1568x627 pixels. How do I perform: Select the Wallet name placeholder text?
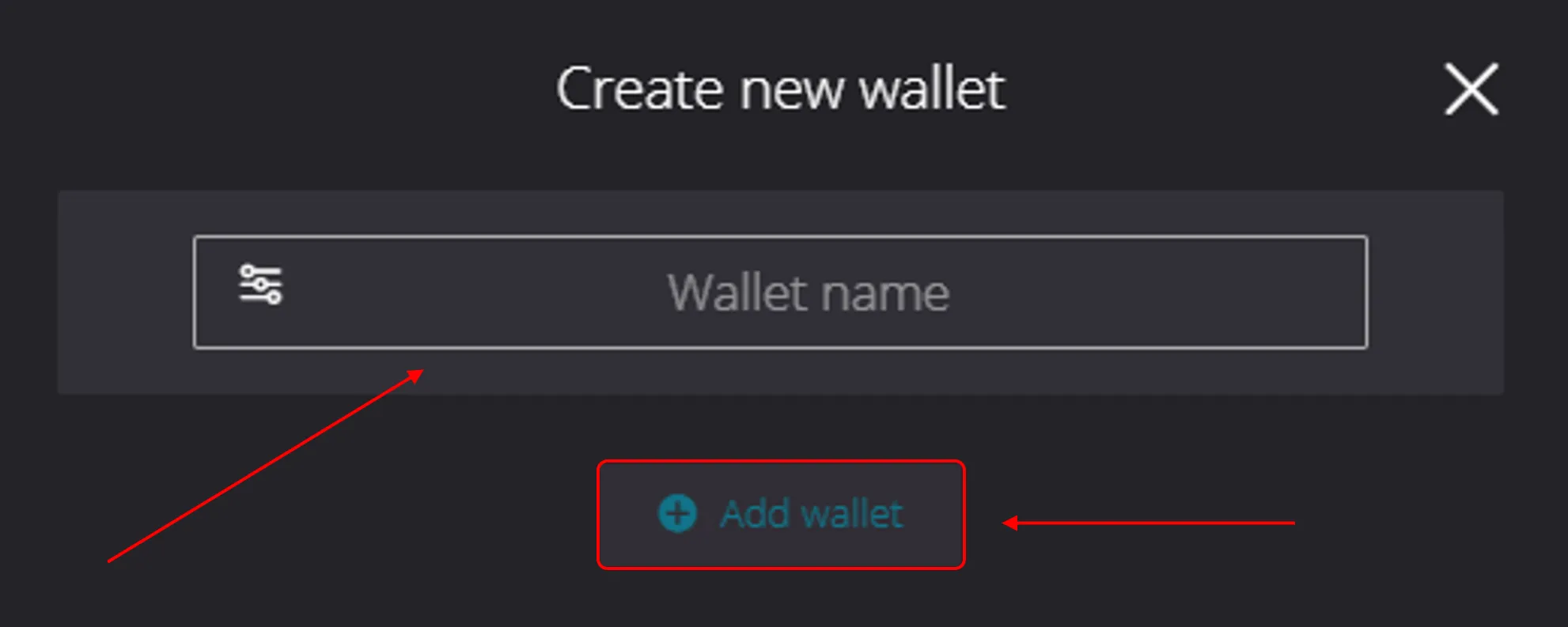pos(808,293)
